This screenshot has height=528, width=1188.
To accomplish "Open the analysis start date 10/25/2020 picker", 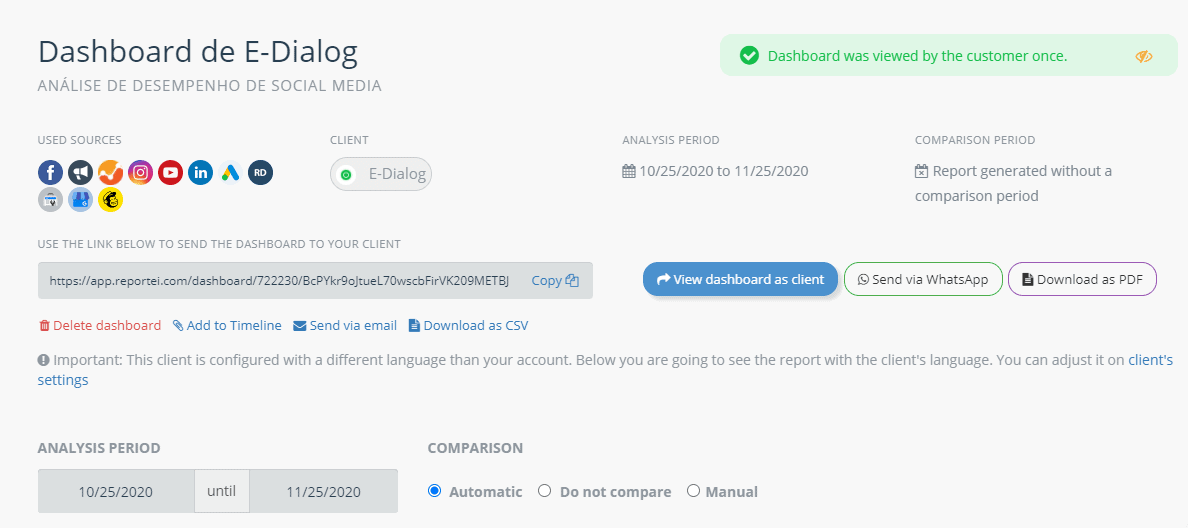I will coord(116,492).
